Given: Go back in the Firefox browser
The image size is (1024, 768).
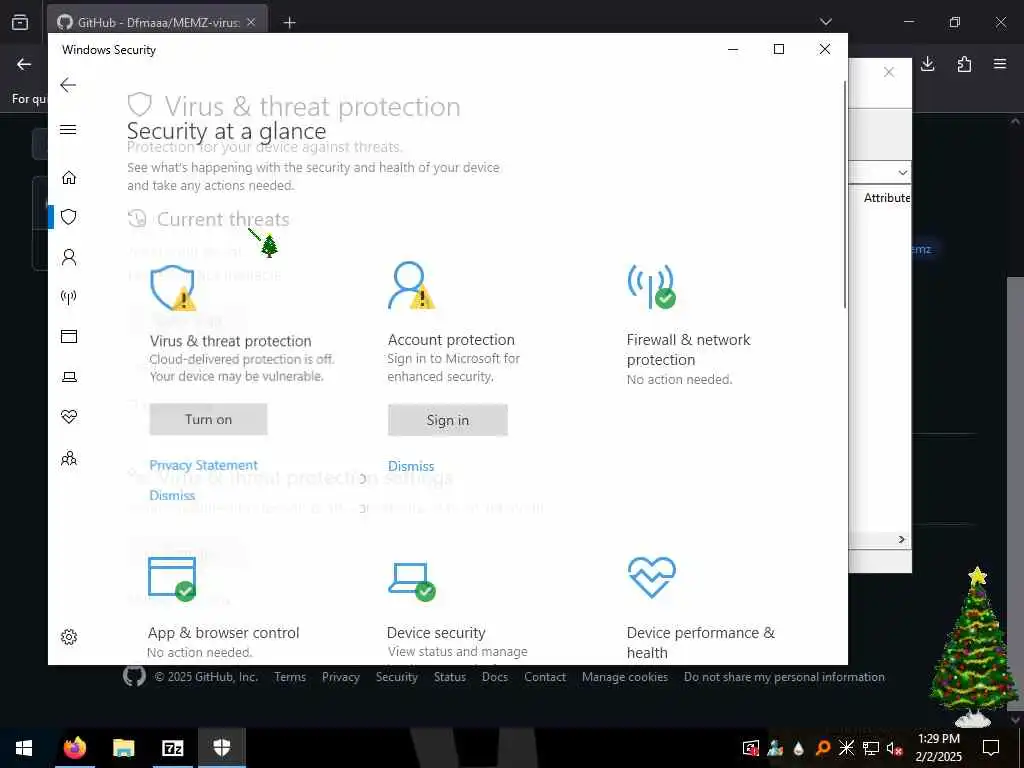Looking at the screenshot, I should coord(24,64).
